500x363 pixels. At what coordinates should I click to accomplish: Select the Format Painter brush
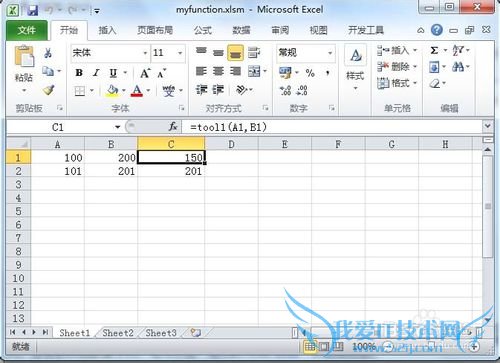(48, 90)
